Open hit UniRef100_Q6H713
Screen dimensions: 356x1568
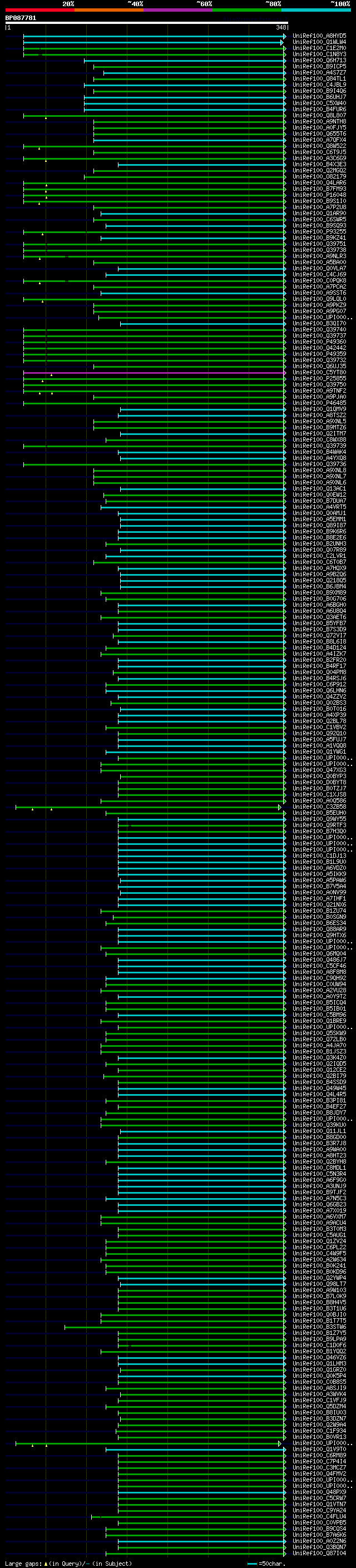[x=319, y=60]
